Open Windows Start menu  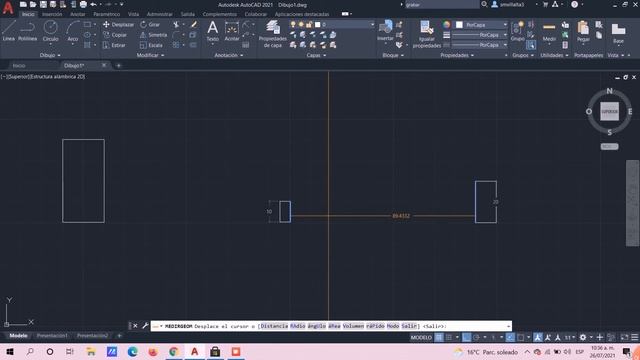[x=9, y=351]
